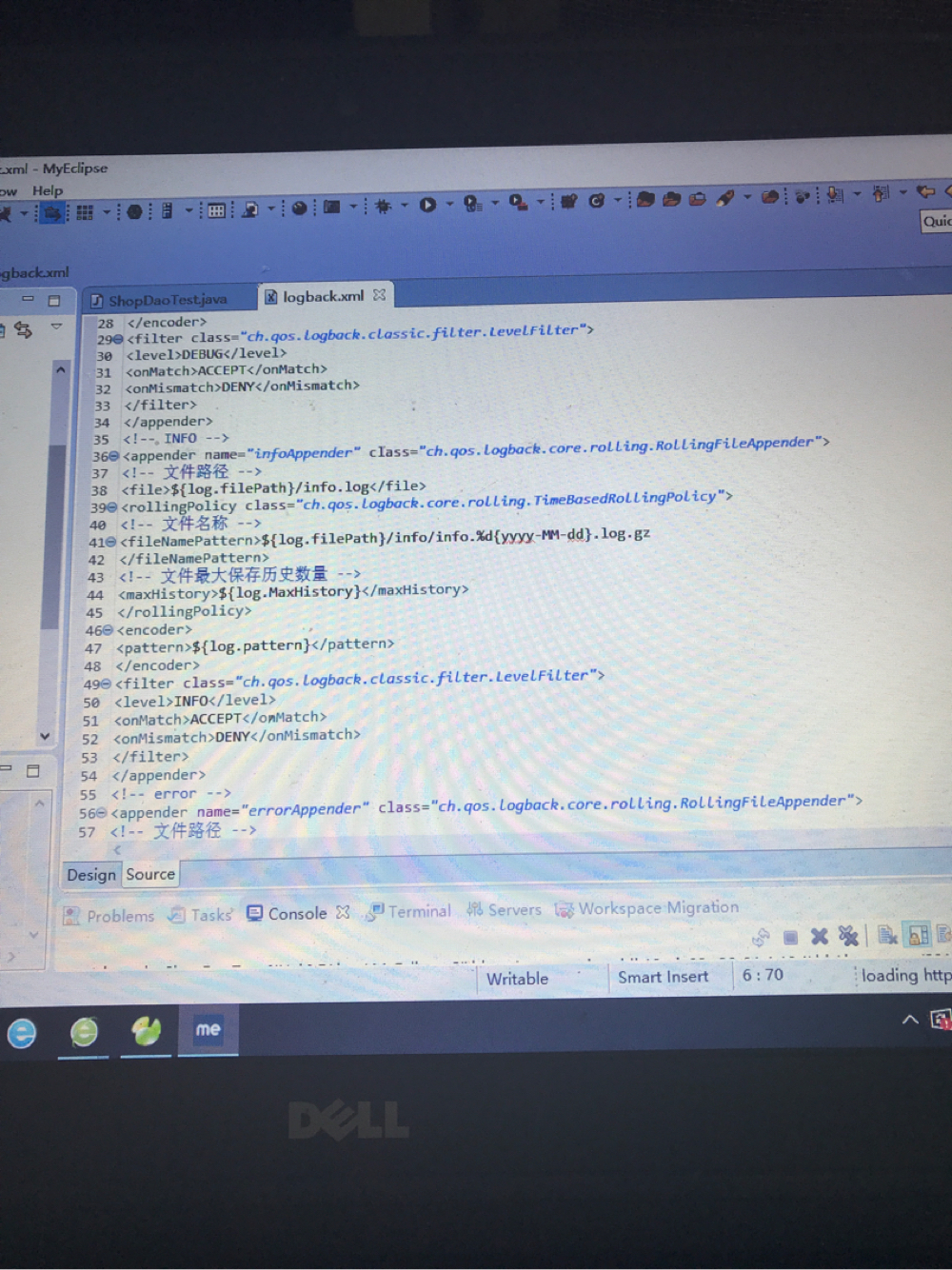
Task: Select the logback.xml editor tab
Action: coord(323,297)
